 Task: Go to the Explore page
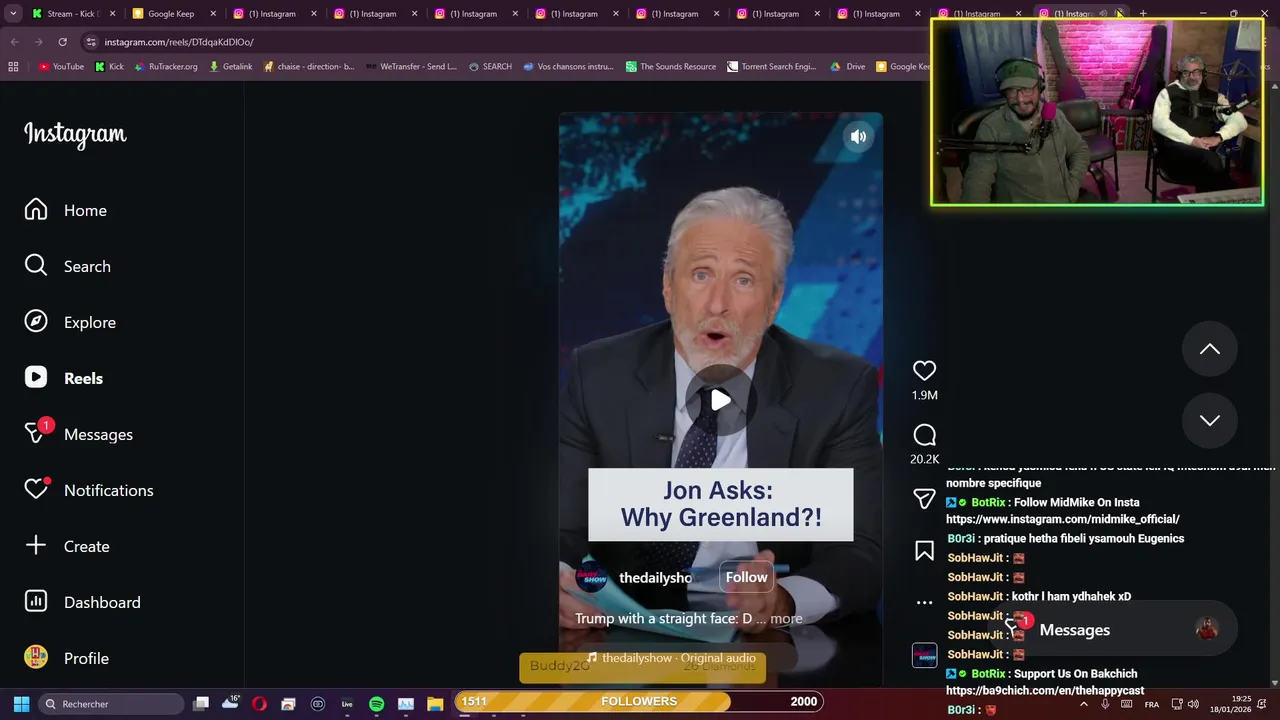(x=70, y=322)
